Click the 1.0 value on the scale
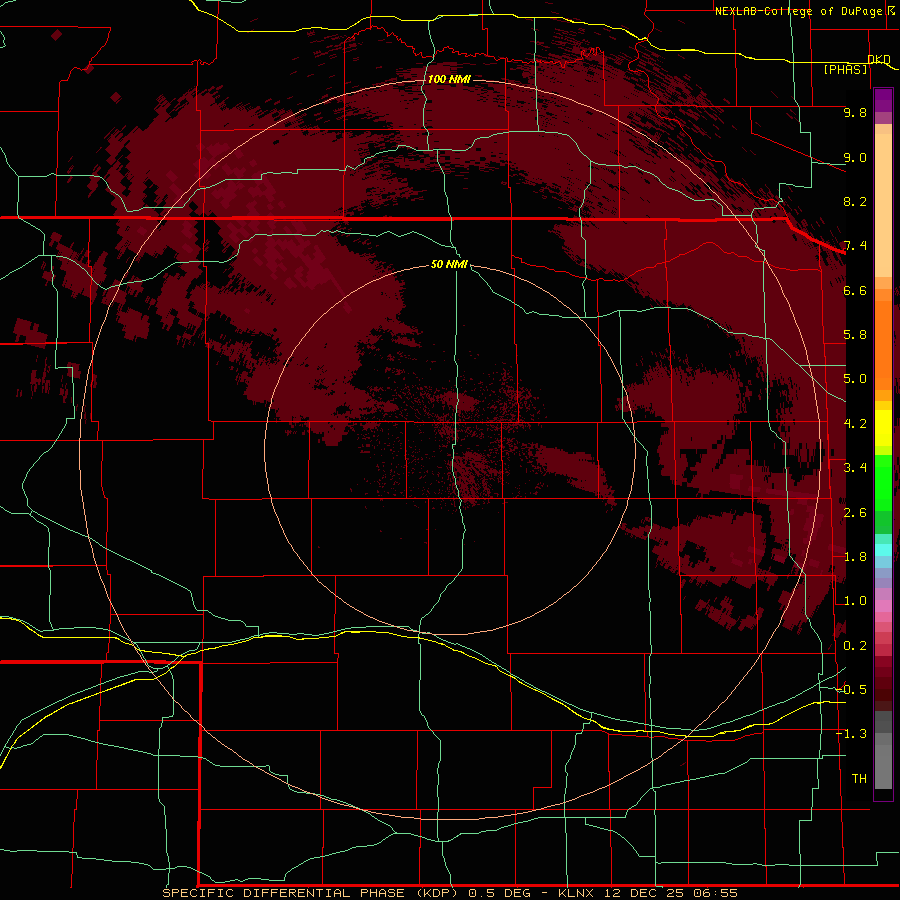 (x=855, y=601)
